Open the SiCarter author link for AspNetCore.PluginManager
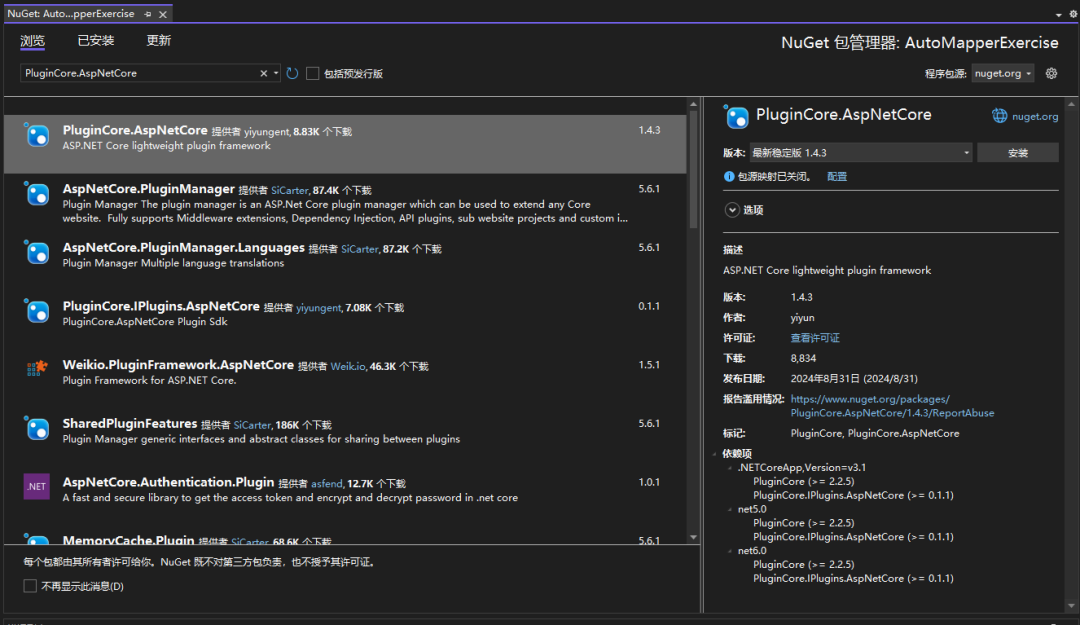 click(289, 190)
